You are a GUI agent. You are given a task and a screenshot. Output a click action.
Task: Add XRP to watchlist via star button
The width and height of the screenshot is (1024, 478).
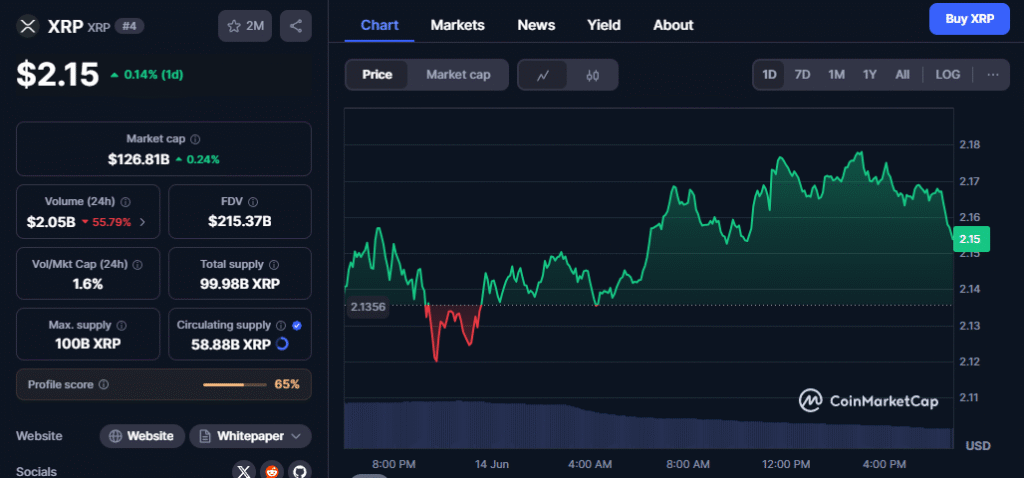click(245, 26)
